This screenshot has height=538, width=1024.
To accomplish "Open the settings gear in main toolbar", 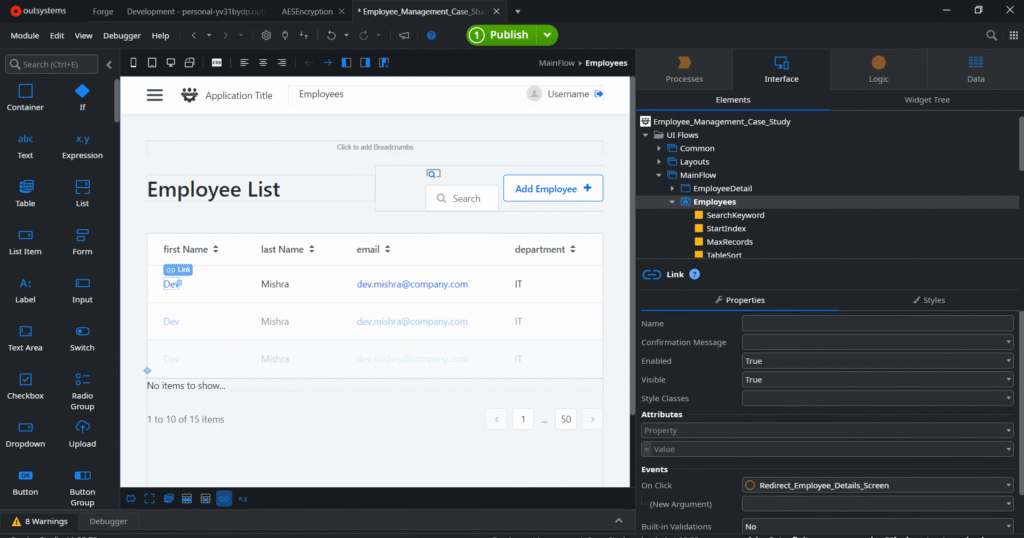I will click(266, 35).
